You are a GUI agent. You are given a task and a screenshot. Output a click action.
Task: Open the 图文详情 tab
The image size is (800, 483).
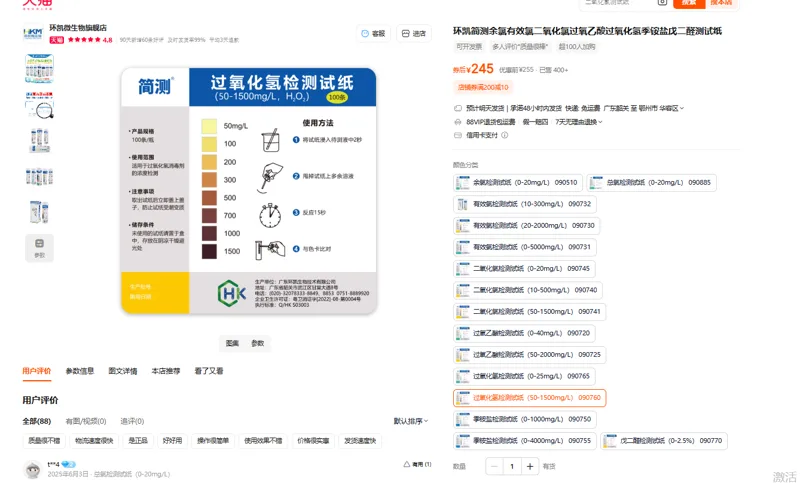(x=122, y=371)
